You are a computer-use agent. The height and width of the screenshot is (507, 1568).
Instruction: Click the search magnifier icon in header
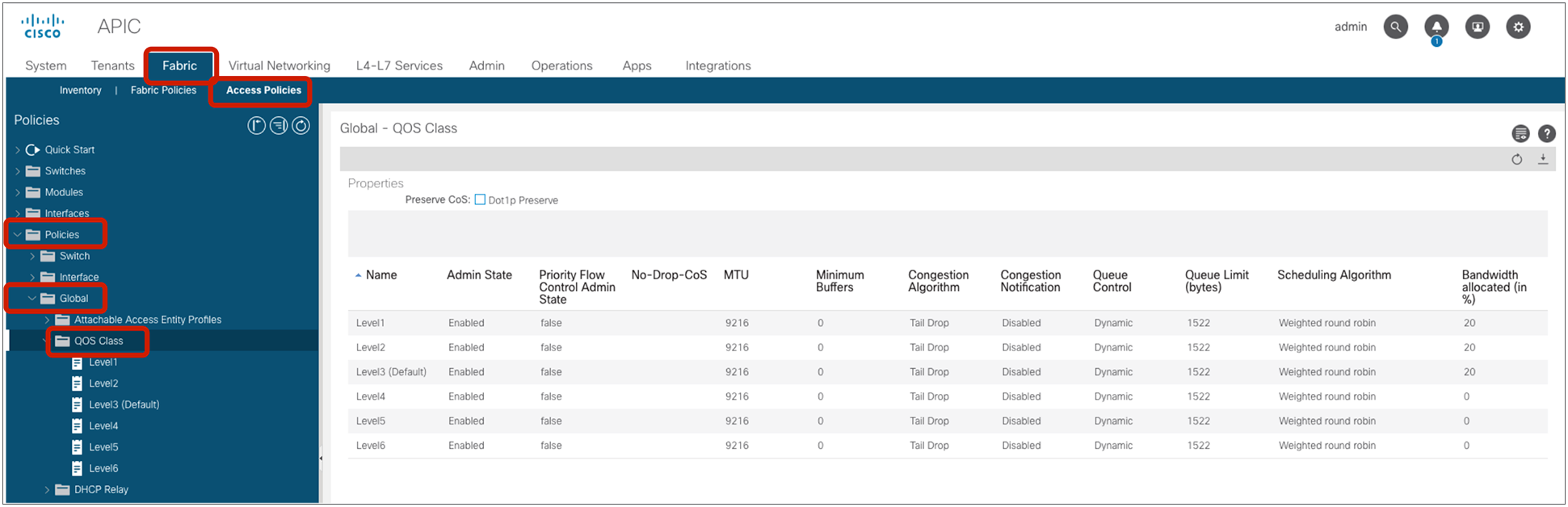click(1395, 27)
